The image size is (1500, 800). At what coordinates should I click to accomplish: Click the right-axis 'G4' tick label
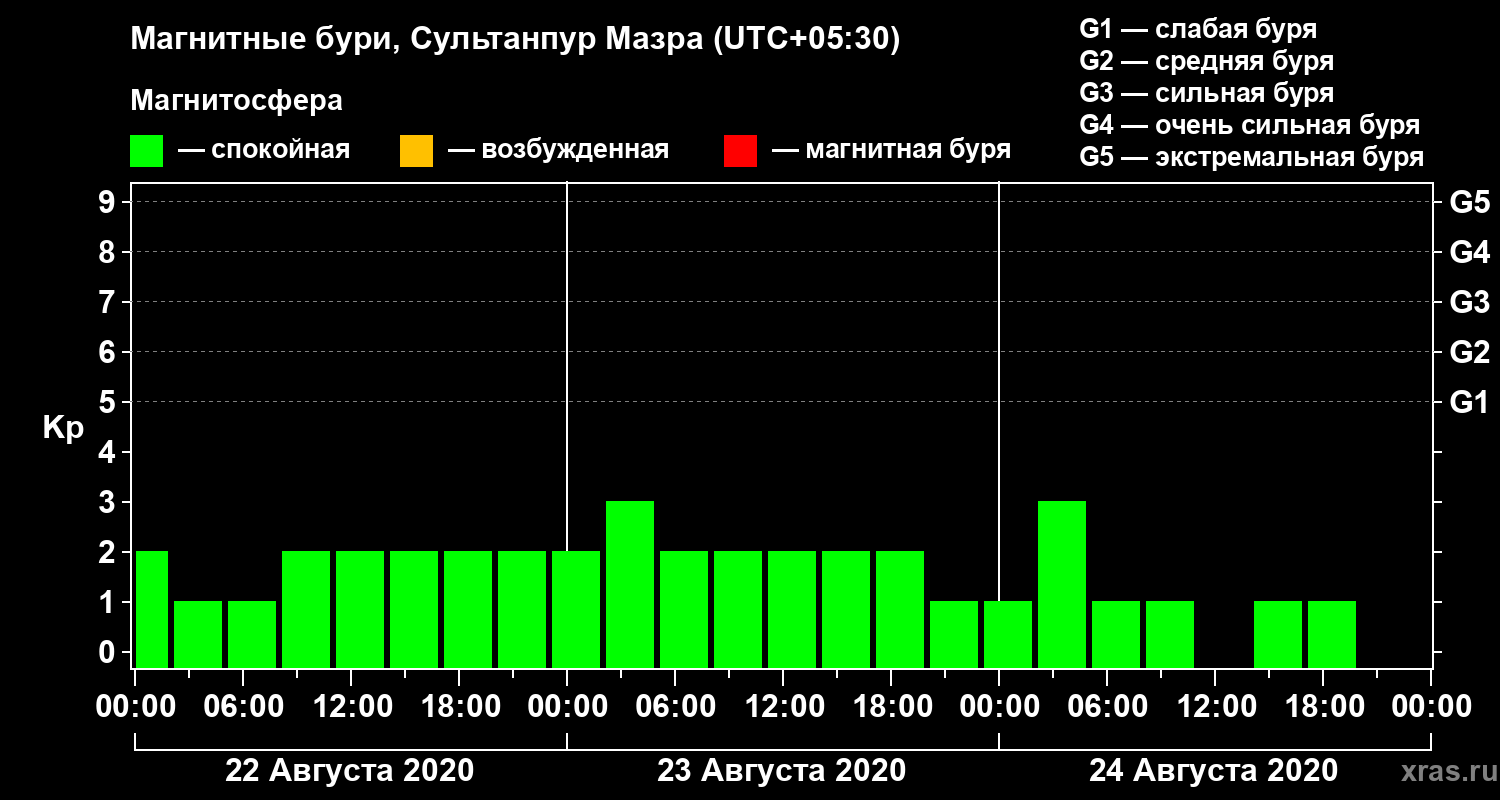[x=1469, y=253]
